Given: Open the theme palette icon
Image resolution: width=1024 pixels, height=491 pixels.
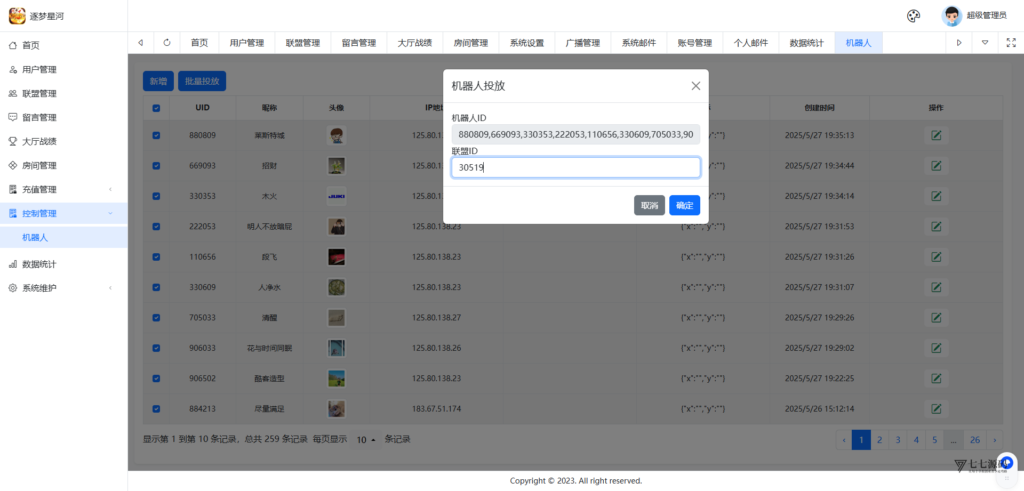Looking at the screenshot, I should pos(914,16).
